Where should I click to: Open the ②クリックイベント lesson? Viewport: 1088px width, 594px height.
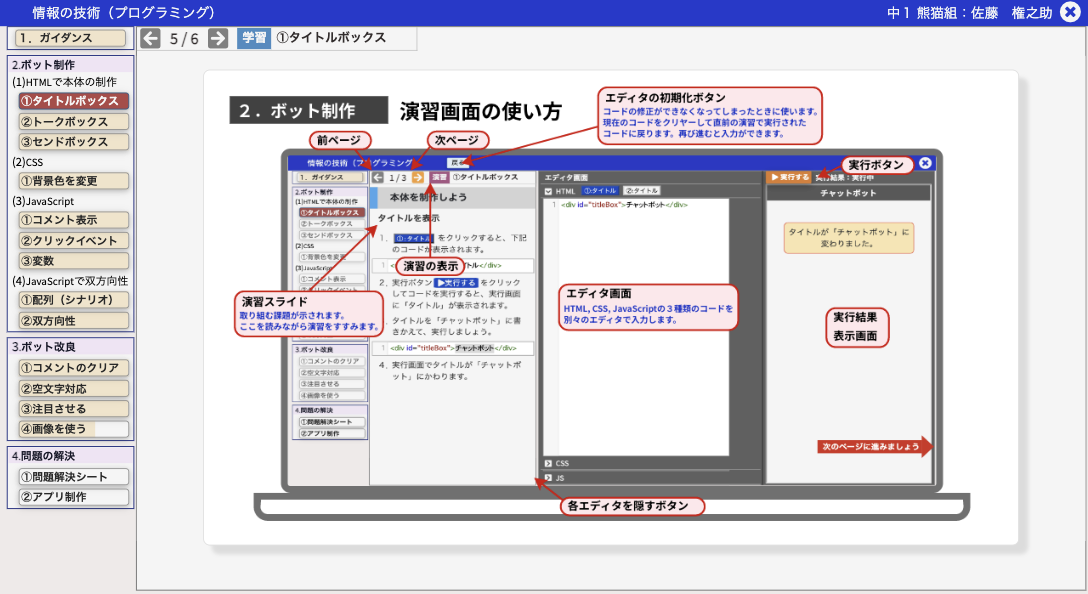[74, 241]
